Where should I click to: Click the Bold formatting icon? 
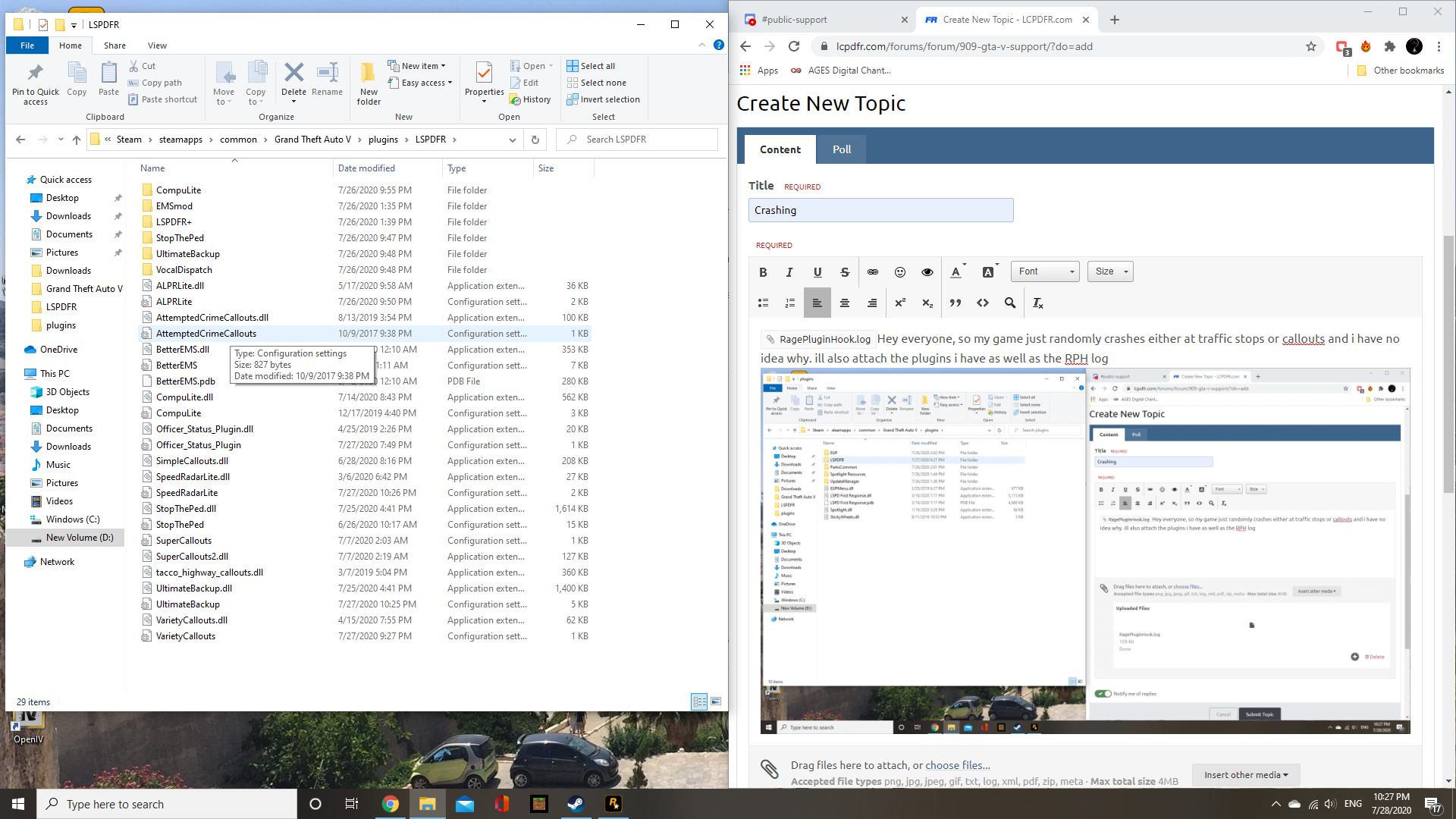pos(763,272)
